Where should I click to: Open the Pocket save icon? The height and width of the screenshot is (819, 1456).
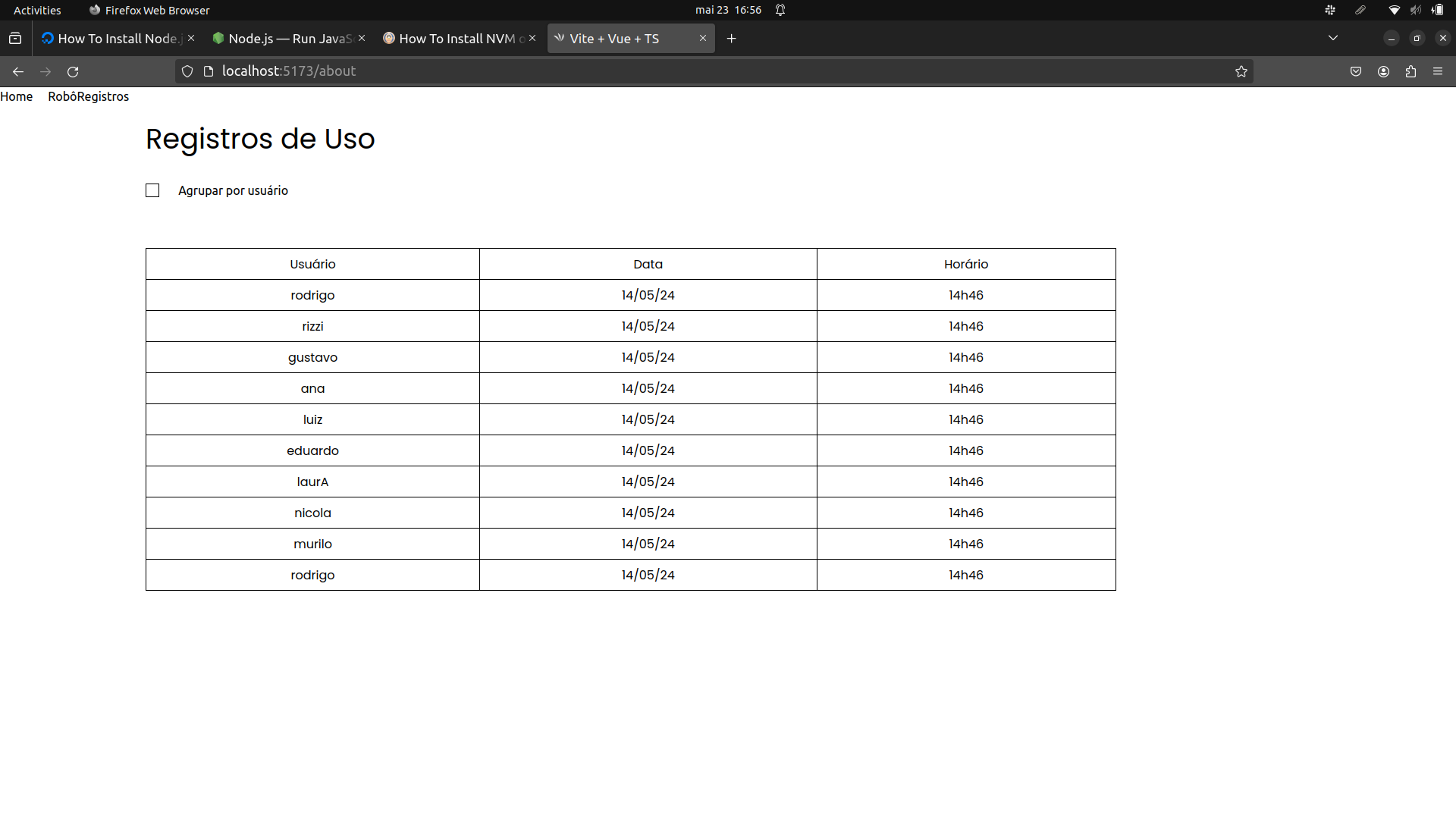coord(1356,71)
